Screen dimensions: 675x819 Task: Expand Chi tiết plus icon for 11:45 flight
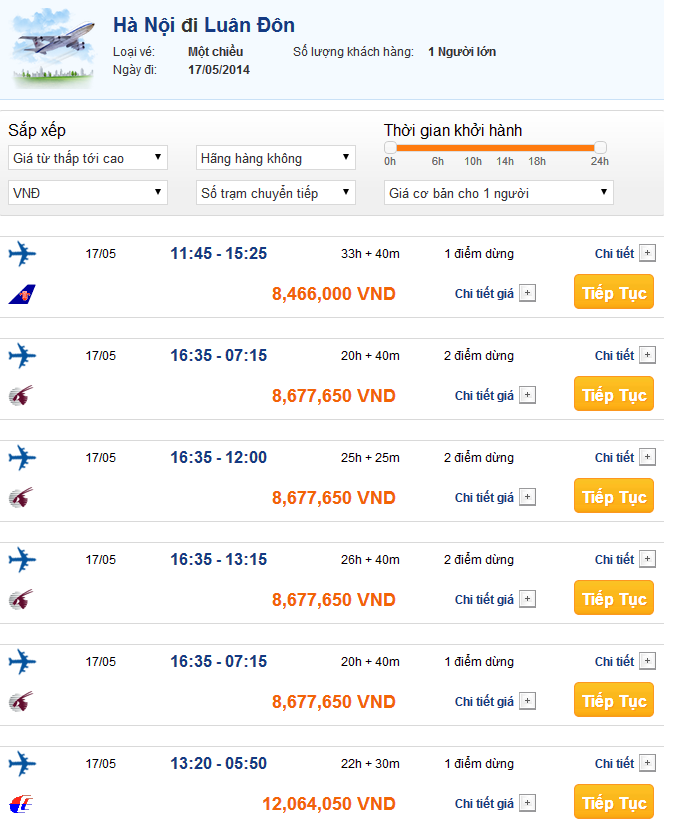(x=647, y=254)
